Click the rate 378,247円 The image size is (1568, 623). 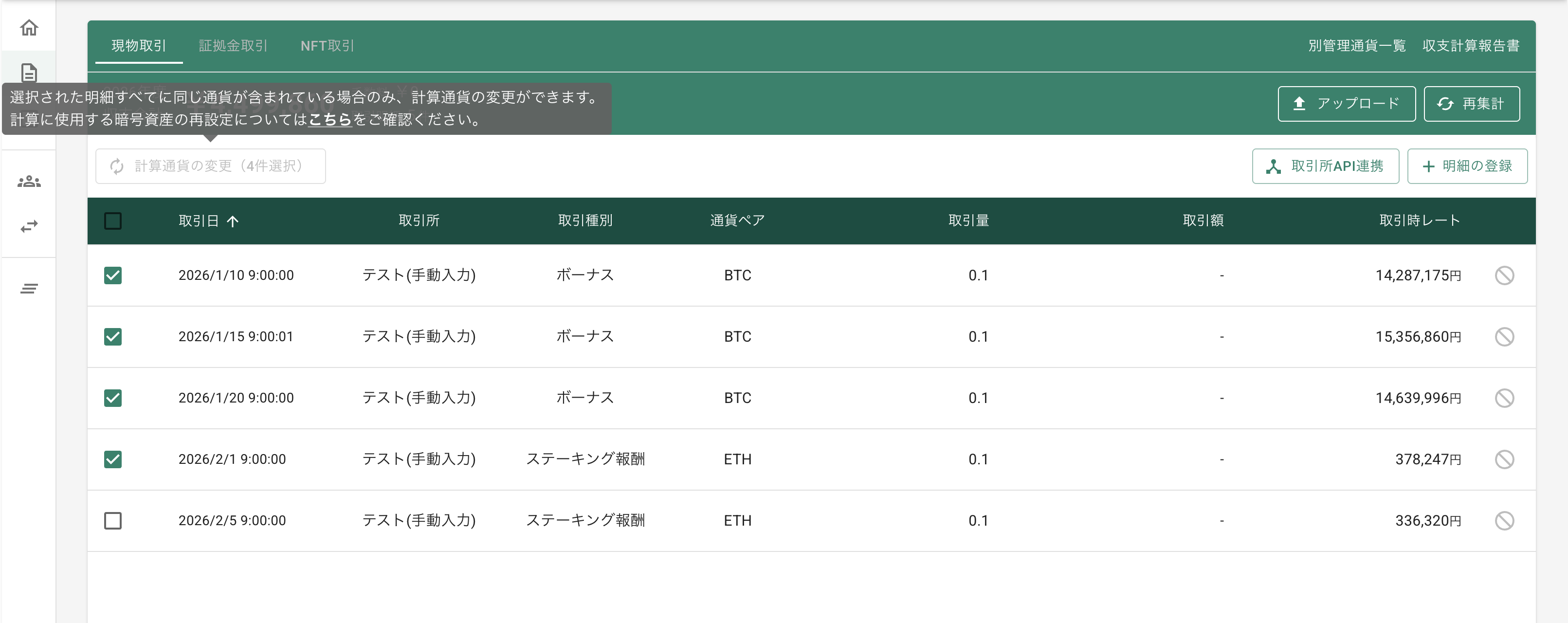coord(1428,459)
